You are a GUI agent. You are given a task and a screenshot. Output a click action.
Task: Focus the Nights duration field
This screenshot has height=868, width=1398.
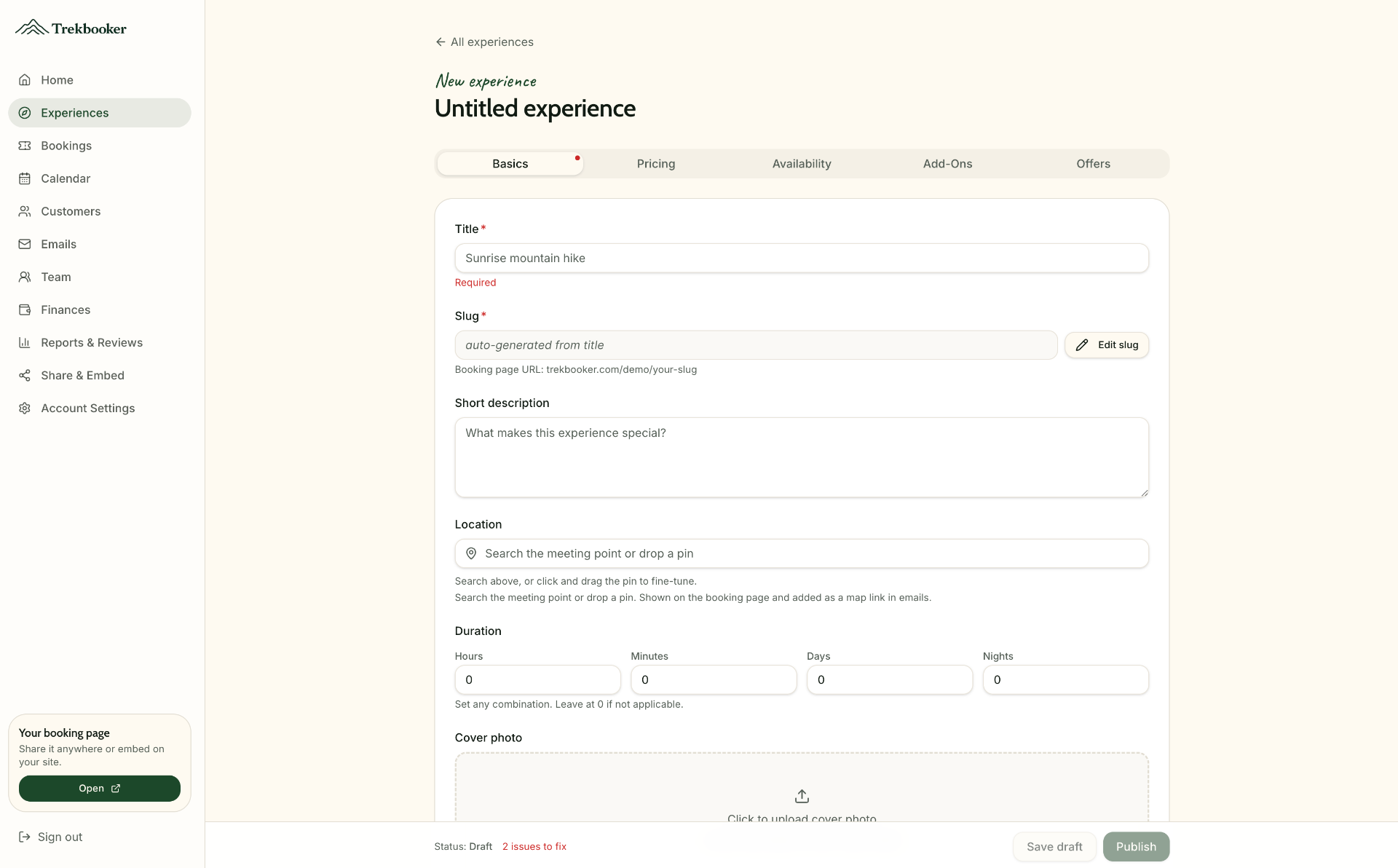[1066, 679]
